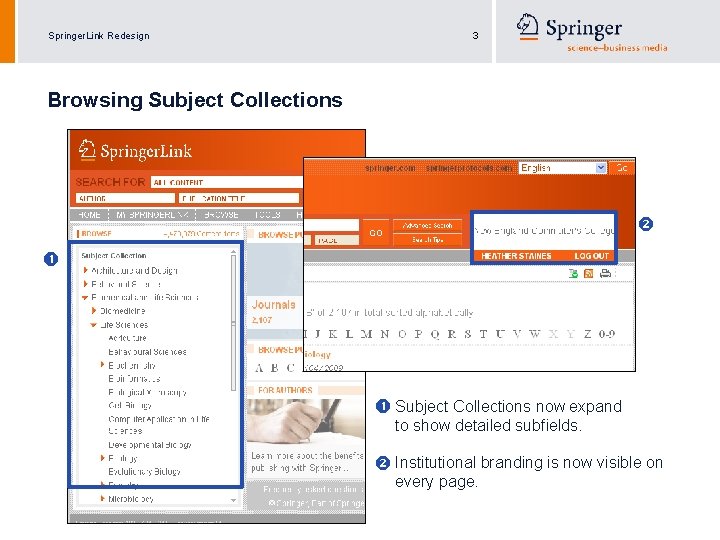The image size is (720, 540).
Task: Click the AUTHOR search field
Action: [125, 198]
